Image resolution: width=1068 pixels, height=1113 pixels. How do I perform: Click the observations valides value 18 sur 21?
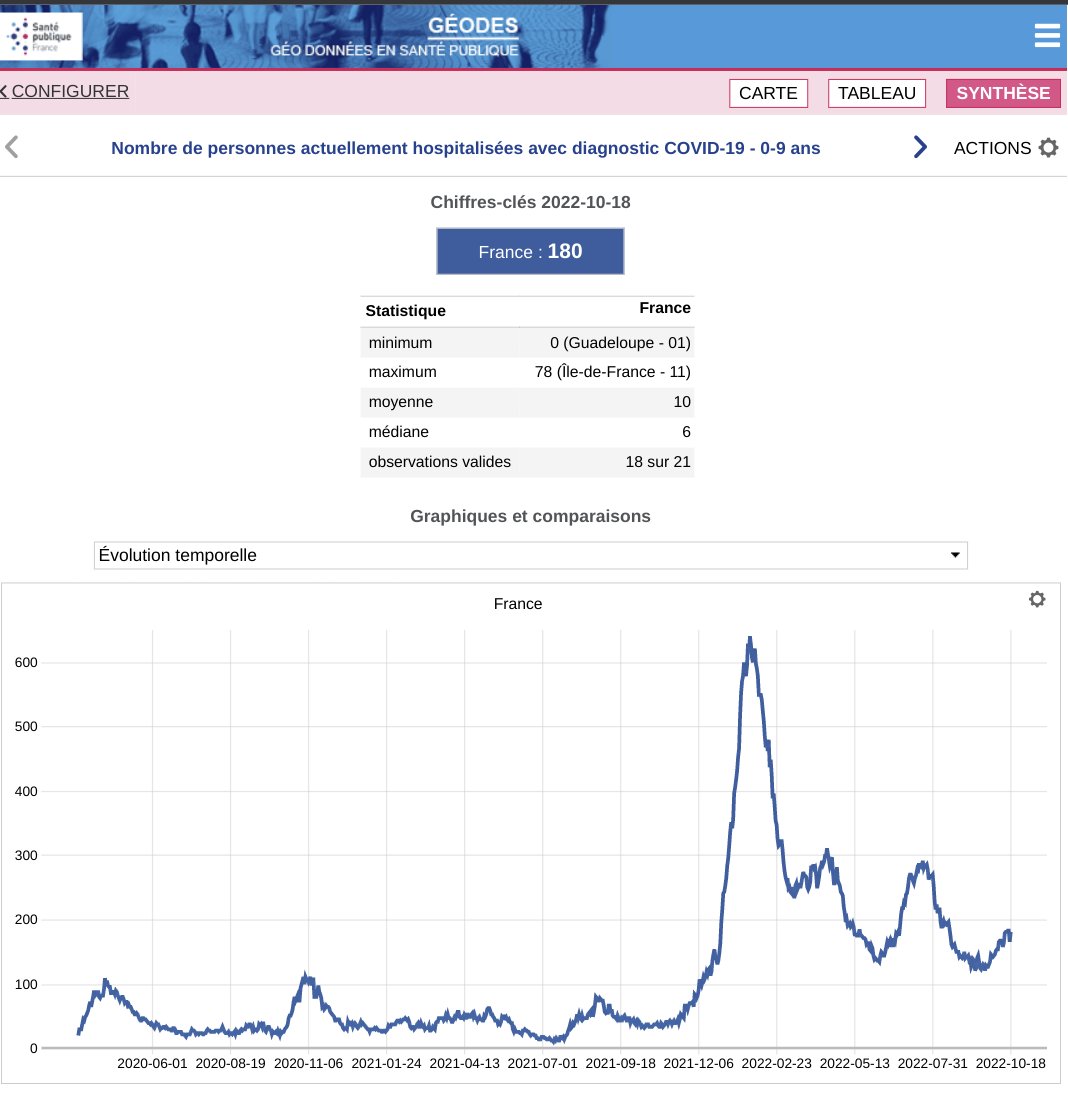[657, 461]
